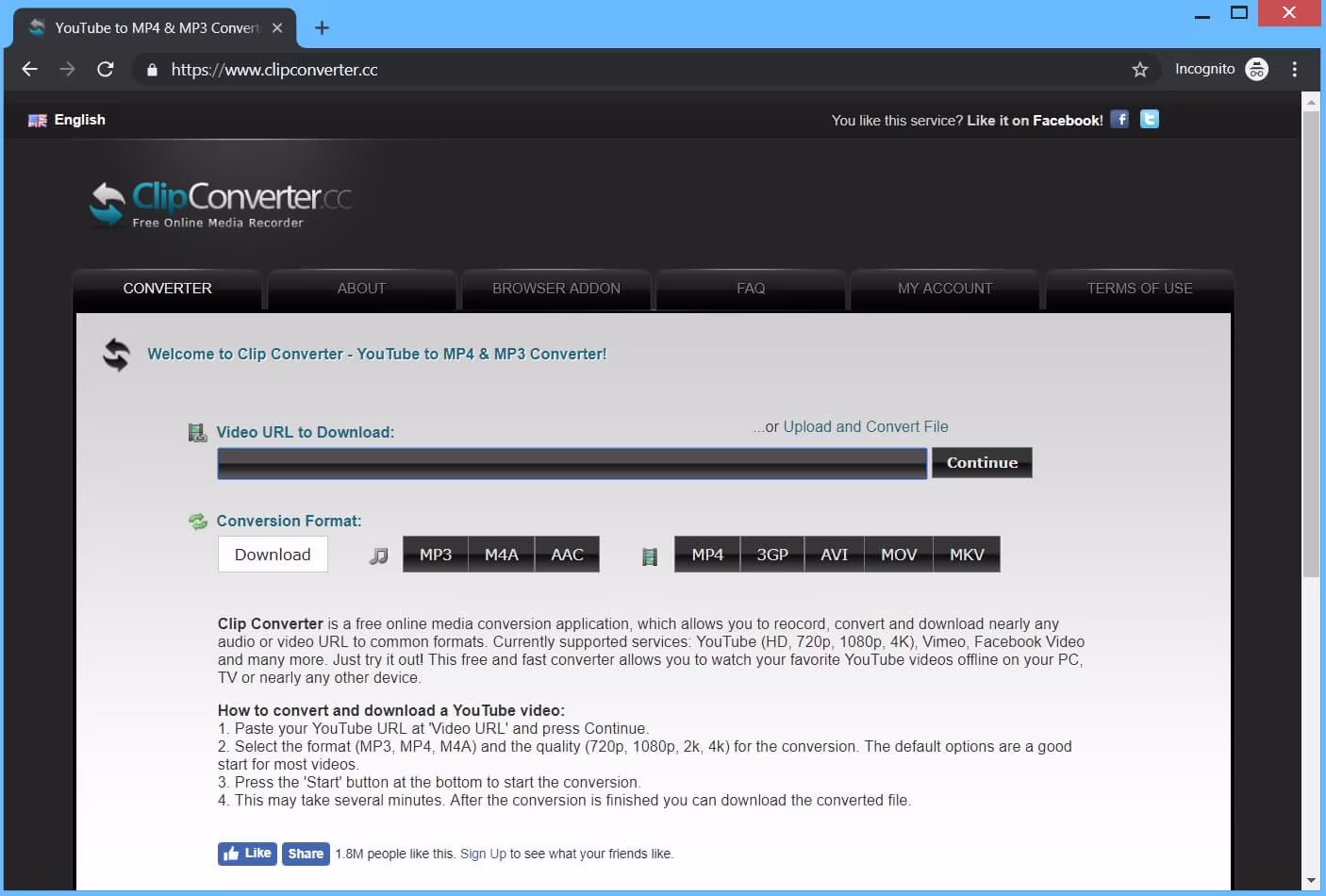Click the address bar URL

point(274,70)
